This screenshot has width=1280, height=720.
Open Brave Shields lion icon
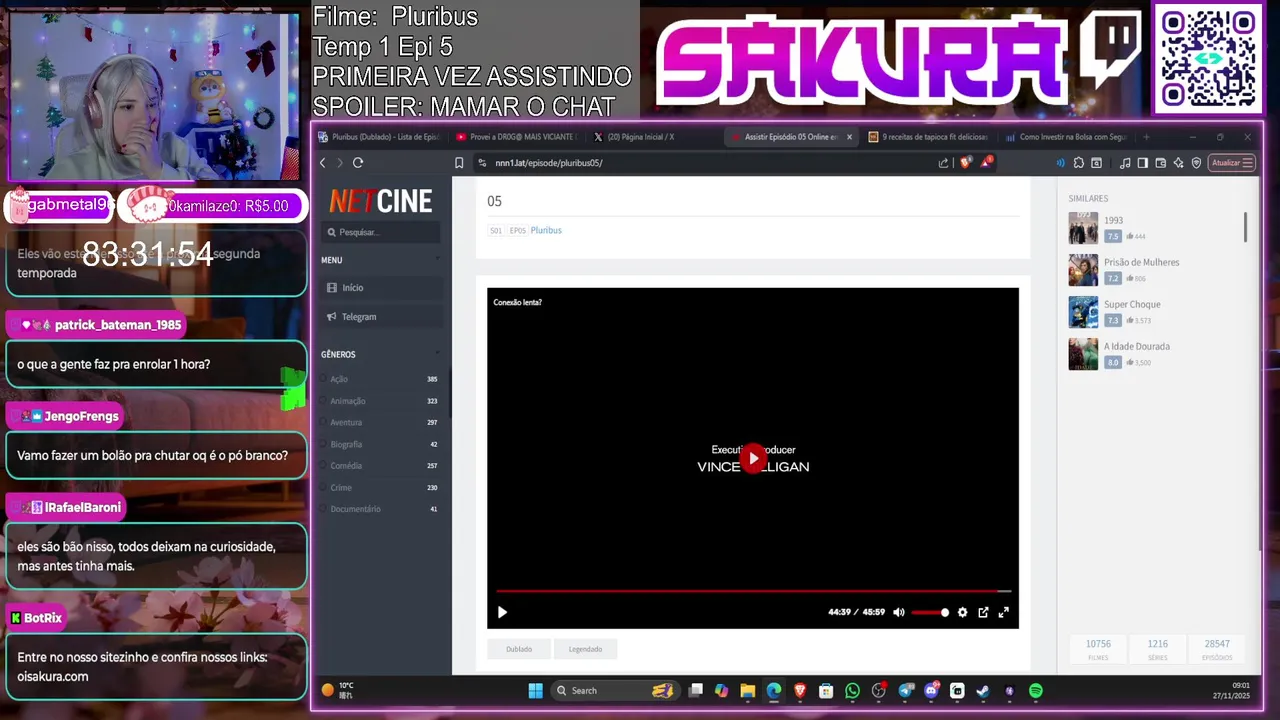click(965, 163)
